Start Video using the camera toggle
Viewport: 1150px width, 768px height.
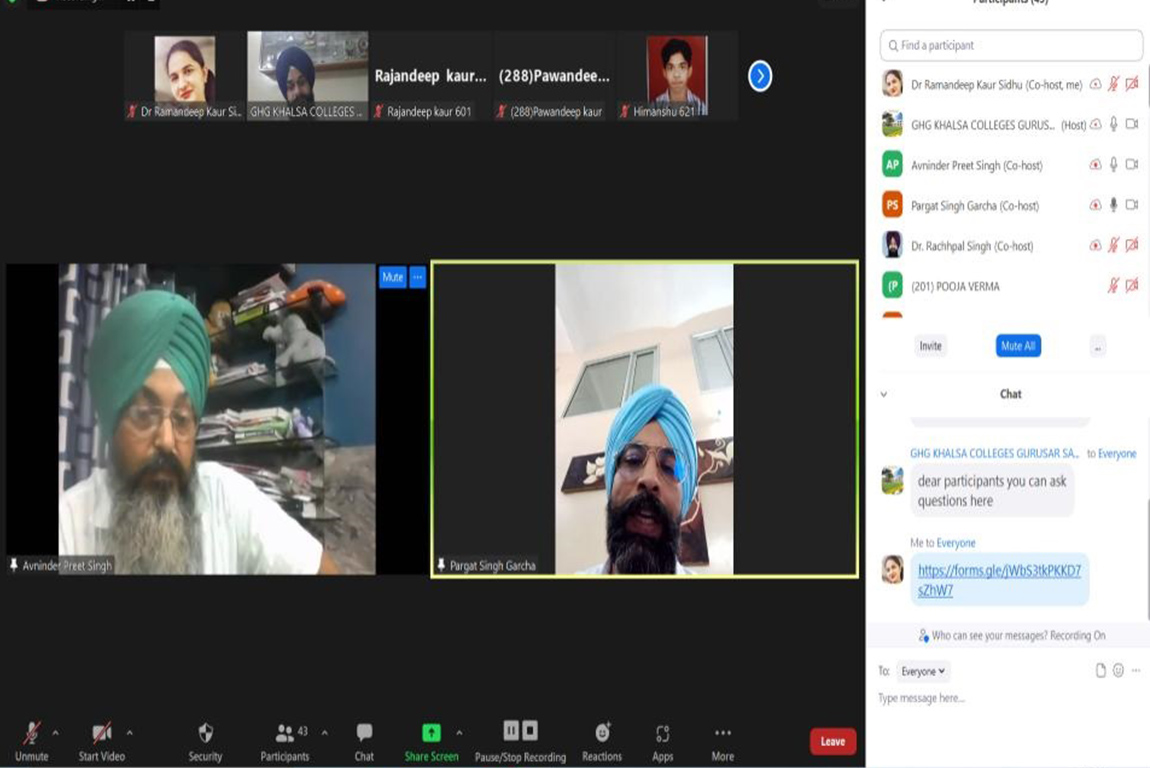coord(101,733)
